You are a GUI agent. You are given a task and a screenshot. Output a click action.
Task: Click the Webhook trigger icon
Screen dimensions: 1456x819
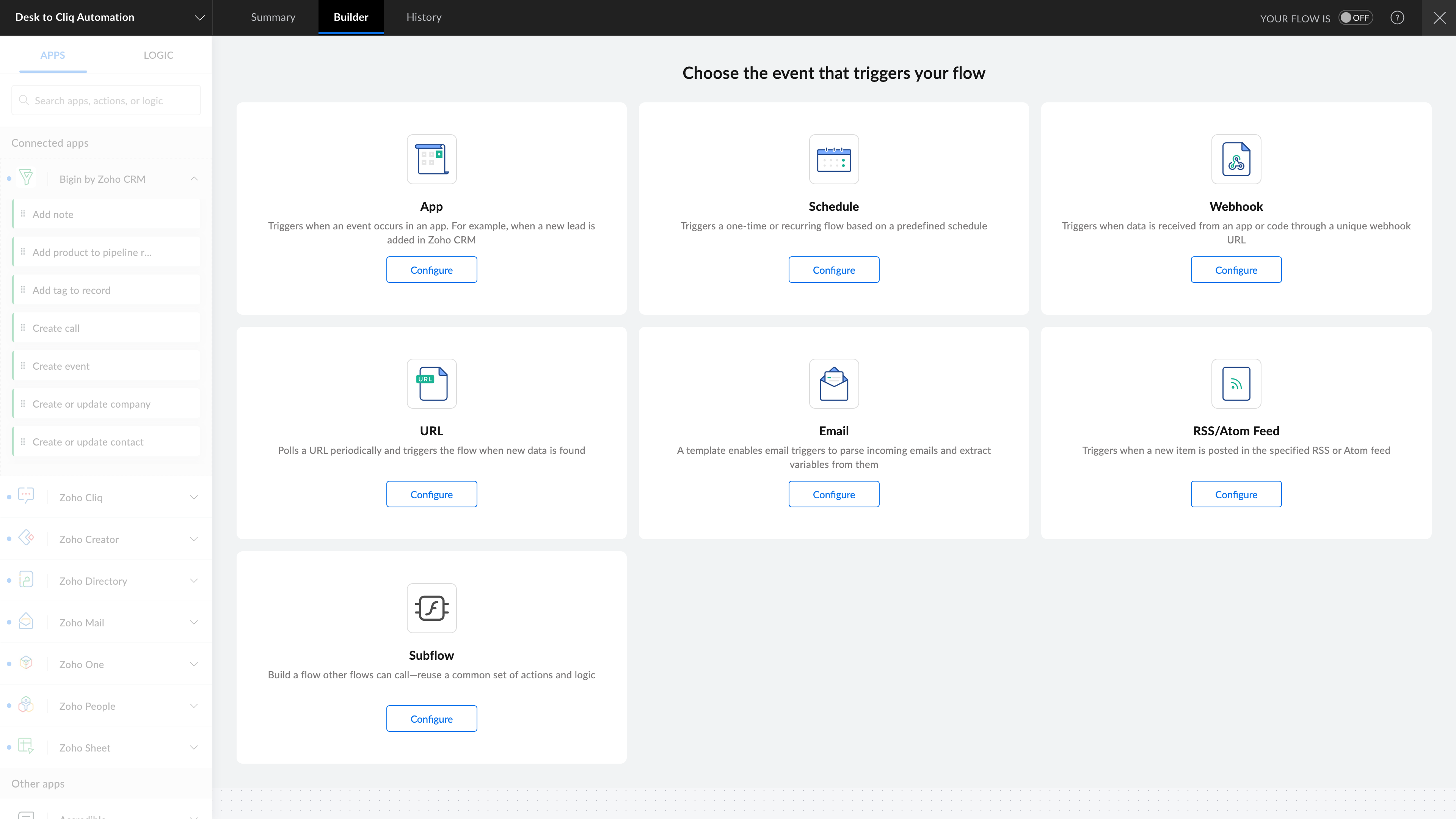coord(1236,159)
